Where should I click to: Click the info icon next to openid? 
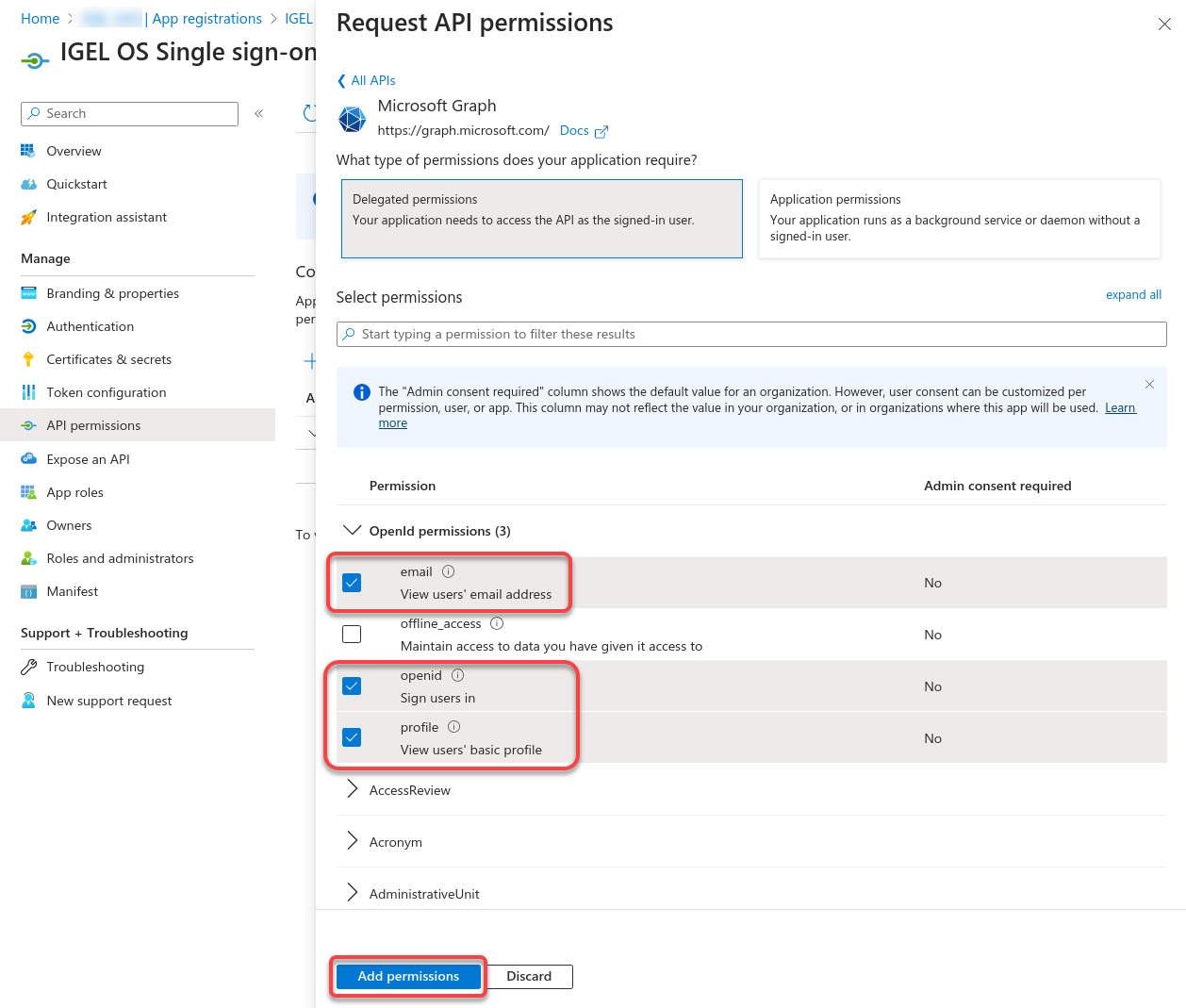pos(458,675)
